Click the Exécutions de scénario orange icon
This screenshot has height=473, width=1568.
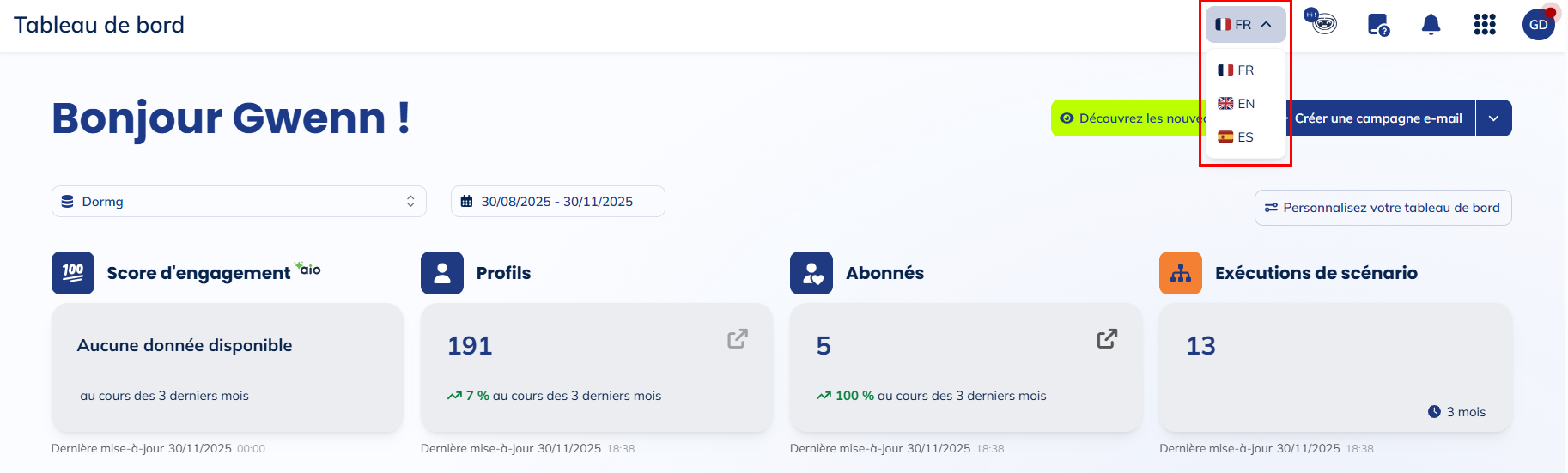[x=1181, y=273]
